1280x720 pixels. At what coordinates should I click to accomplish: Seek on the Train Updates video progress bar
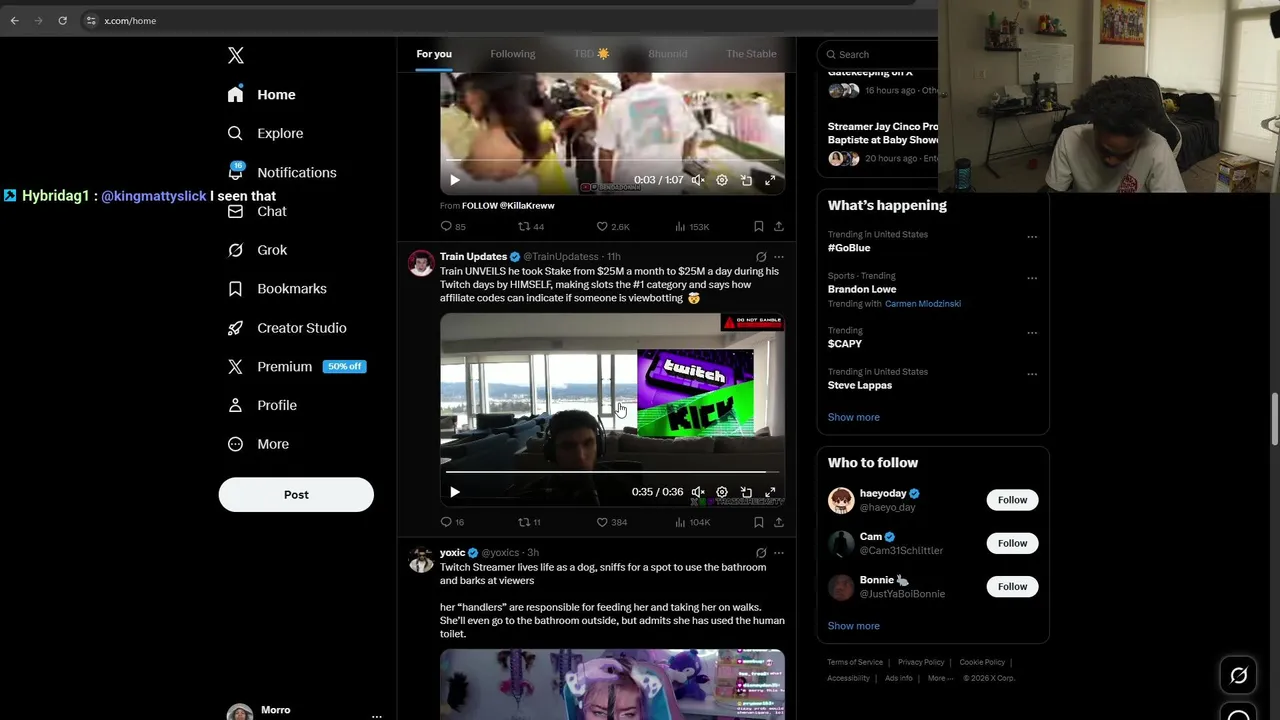pyautogui.click(x=612, y=472)
